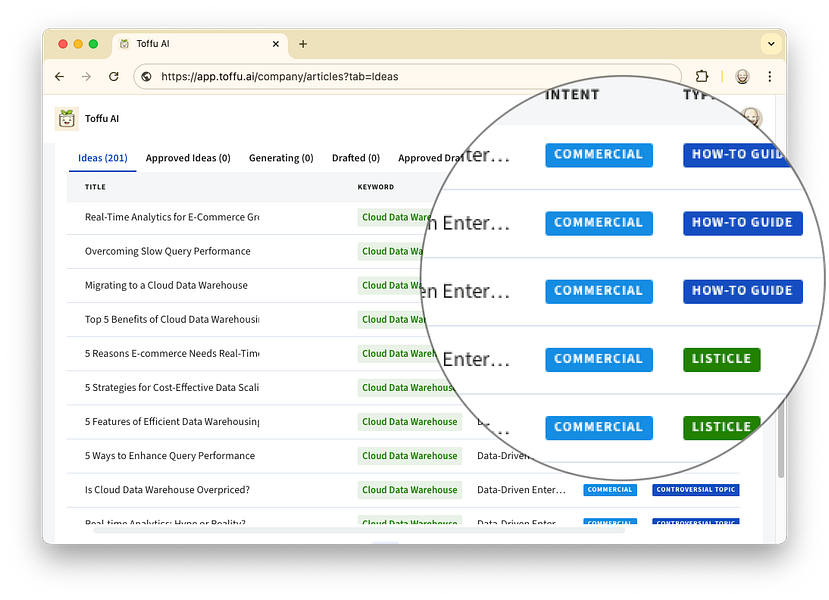
Task: Close the Toffu AI browser tab
Action: (x=275, y=44)
